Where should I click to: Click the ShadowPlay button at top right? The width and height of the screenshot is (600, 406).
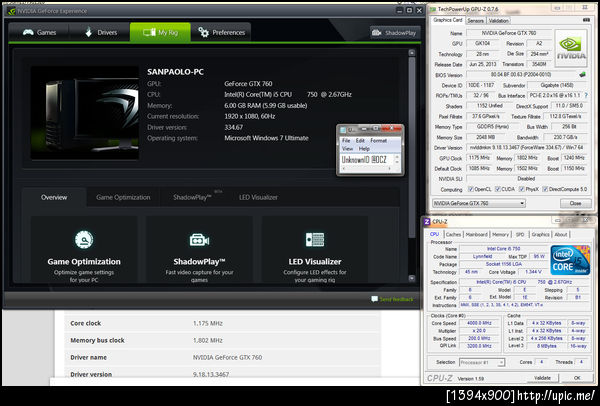pyautogui.click(x=395, y=33)
